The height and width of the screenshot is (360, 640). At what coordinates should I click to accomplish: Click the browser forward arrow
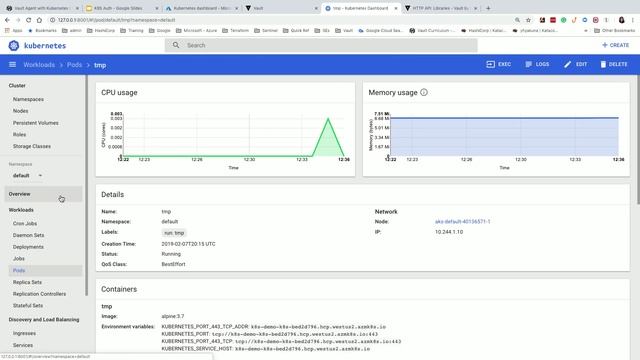point(18,20)
